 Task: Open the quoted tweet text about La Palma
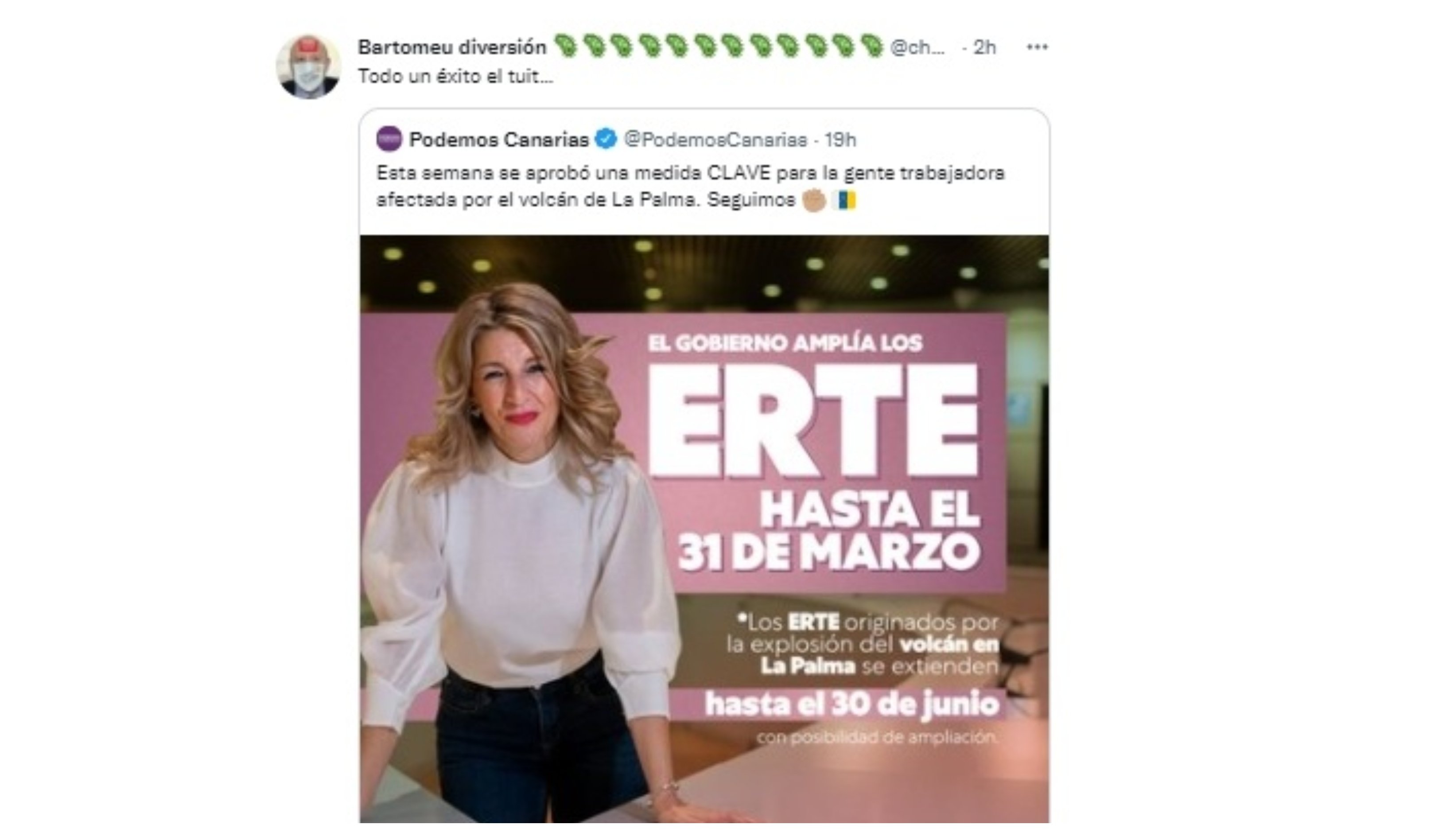(x=690, y=187)
